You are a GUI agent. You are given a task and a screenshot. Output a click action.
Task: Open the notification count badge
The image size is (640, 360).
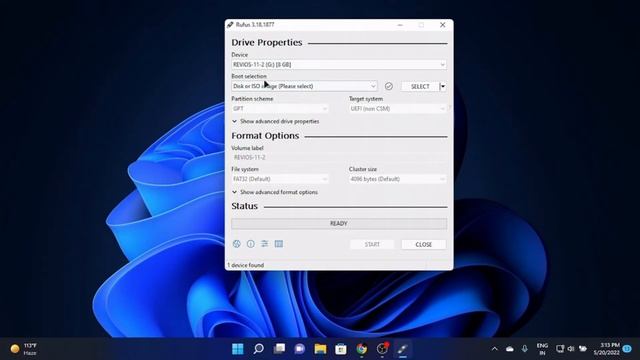pos(627,349)
